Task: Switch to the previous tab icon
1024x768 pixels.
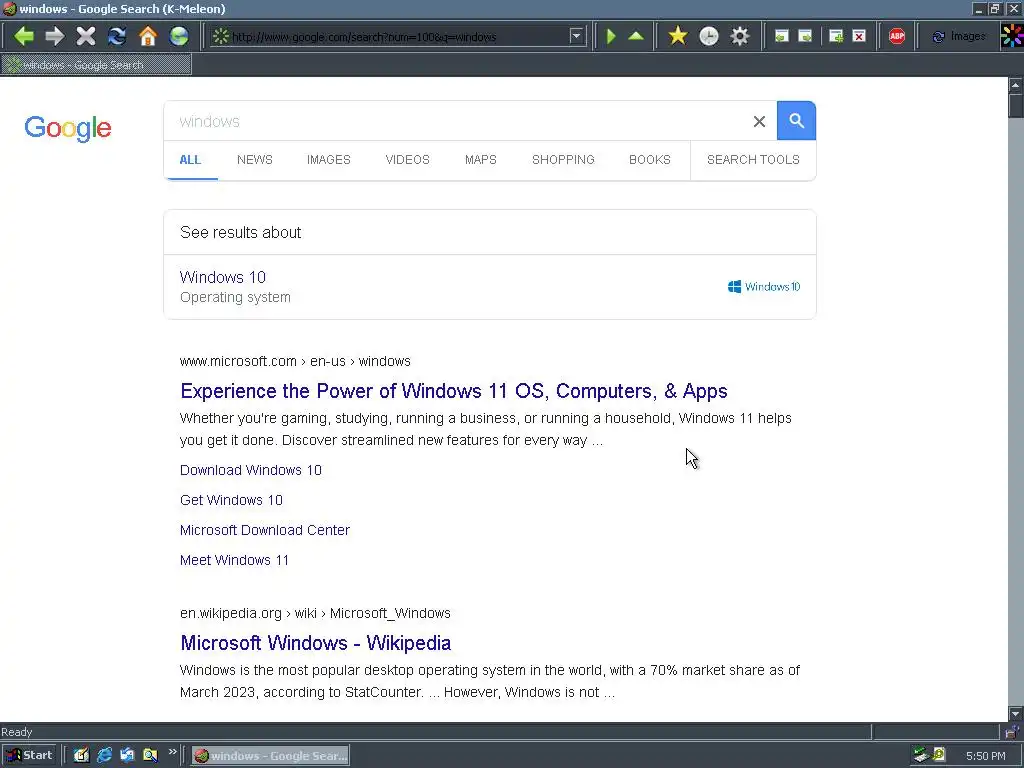Action: (781, 36)
